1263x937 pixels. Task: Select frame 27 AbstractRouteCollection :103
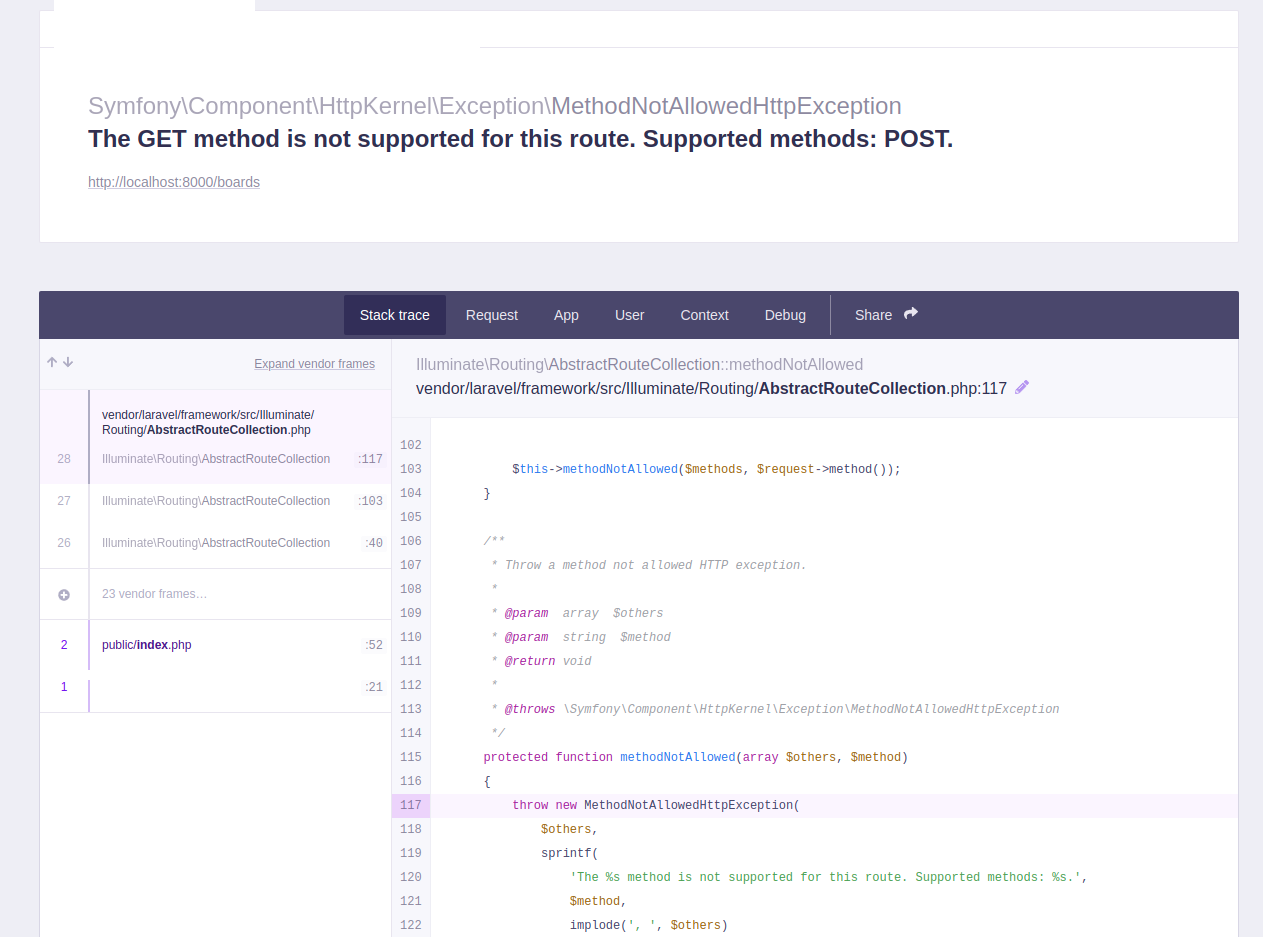click(215, 501)
